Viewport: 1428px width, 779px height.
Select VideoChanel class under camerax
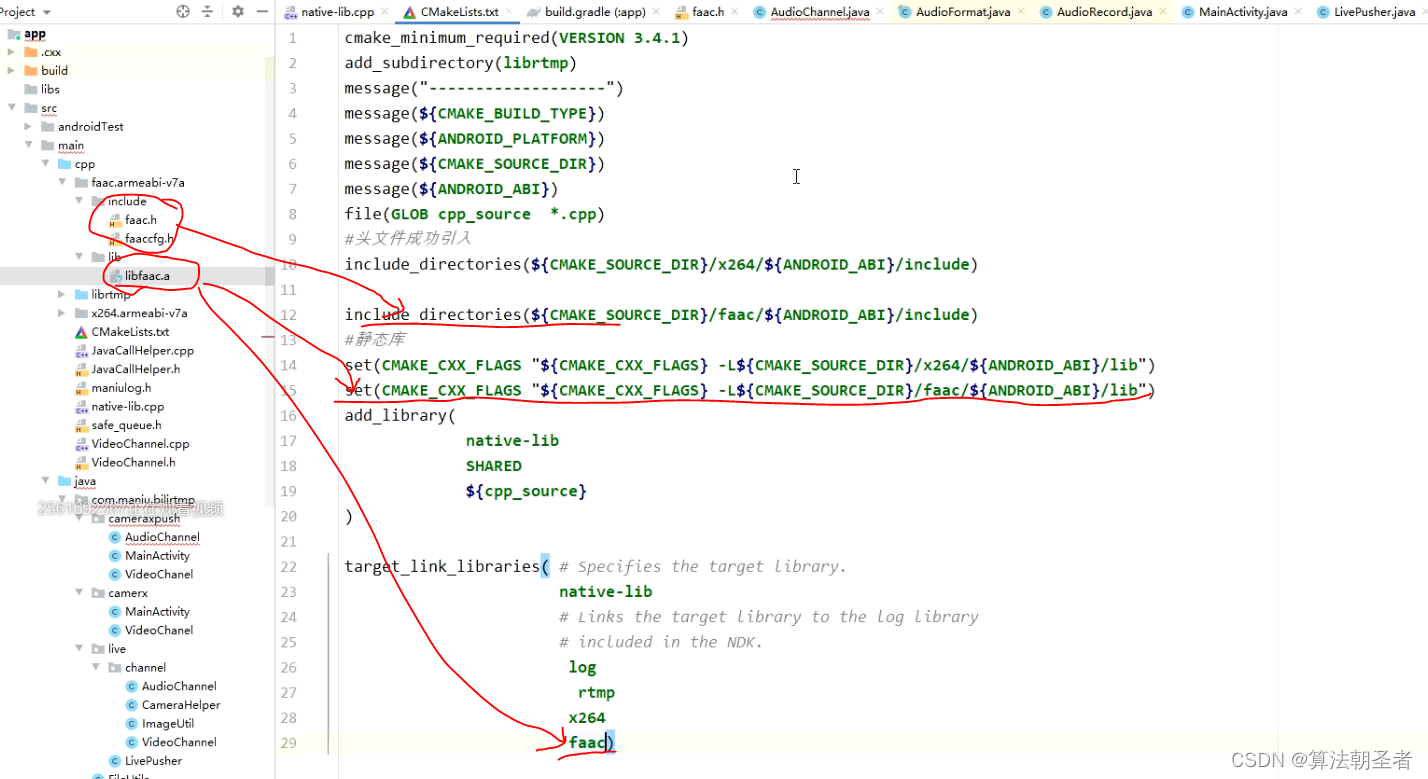[159, 630]
